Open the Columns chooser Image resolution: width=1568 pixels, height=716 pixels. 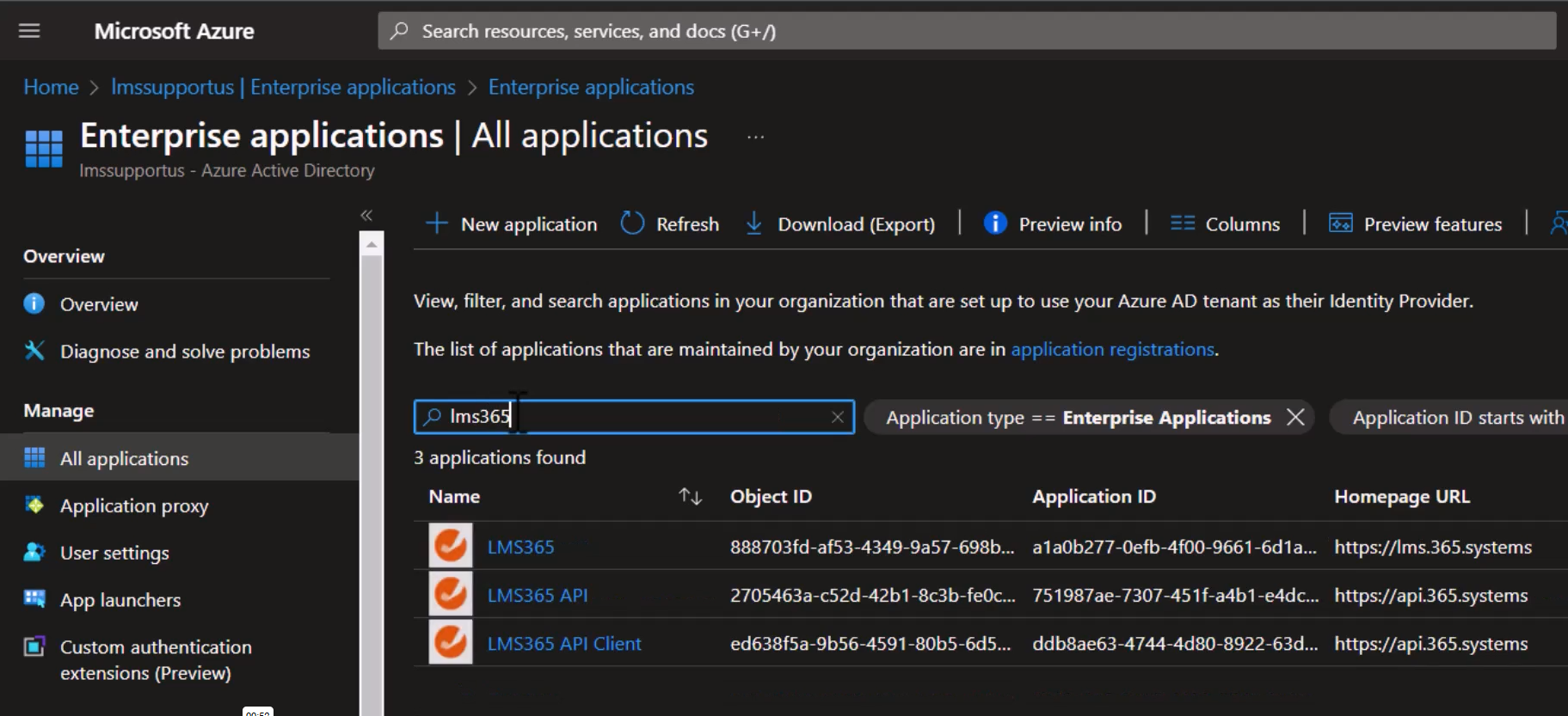(1225, 223)
